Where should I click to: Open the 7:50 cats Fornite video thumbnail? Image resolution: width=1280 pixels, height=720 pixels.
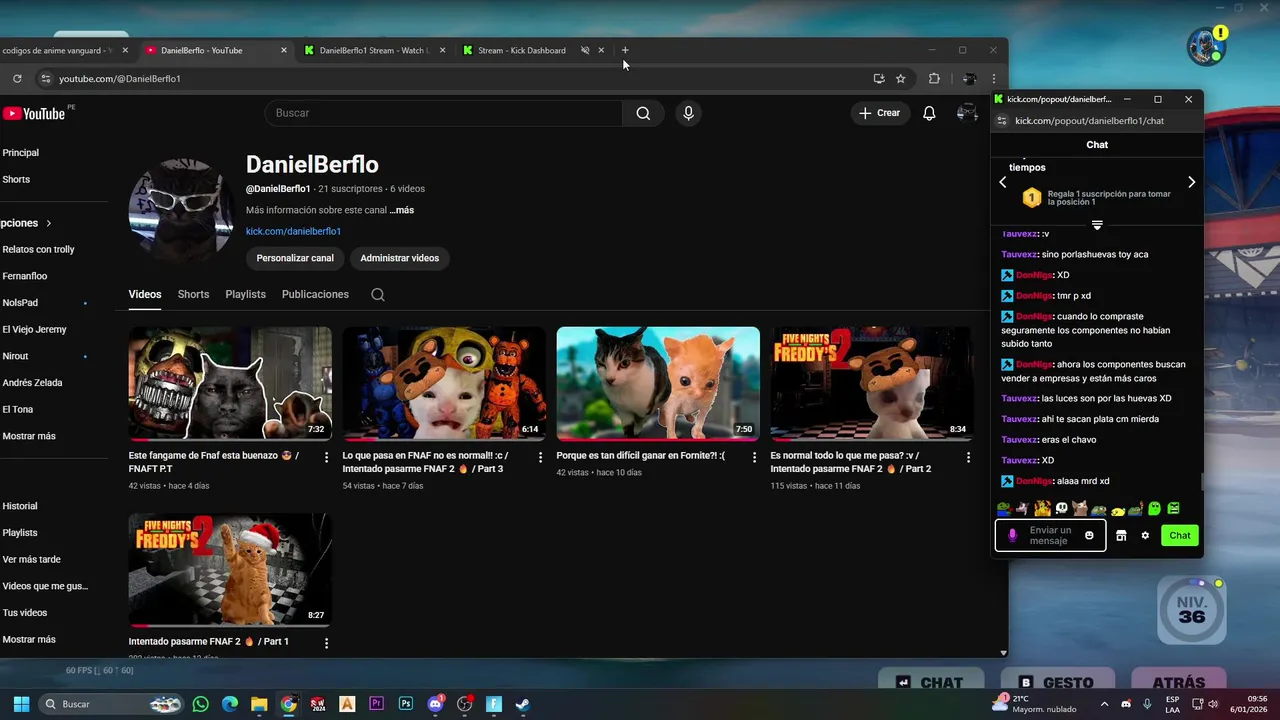[x=658, y=383]
